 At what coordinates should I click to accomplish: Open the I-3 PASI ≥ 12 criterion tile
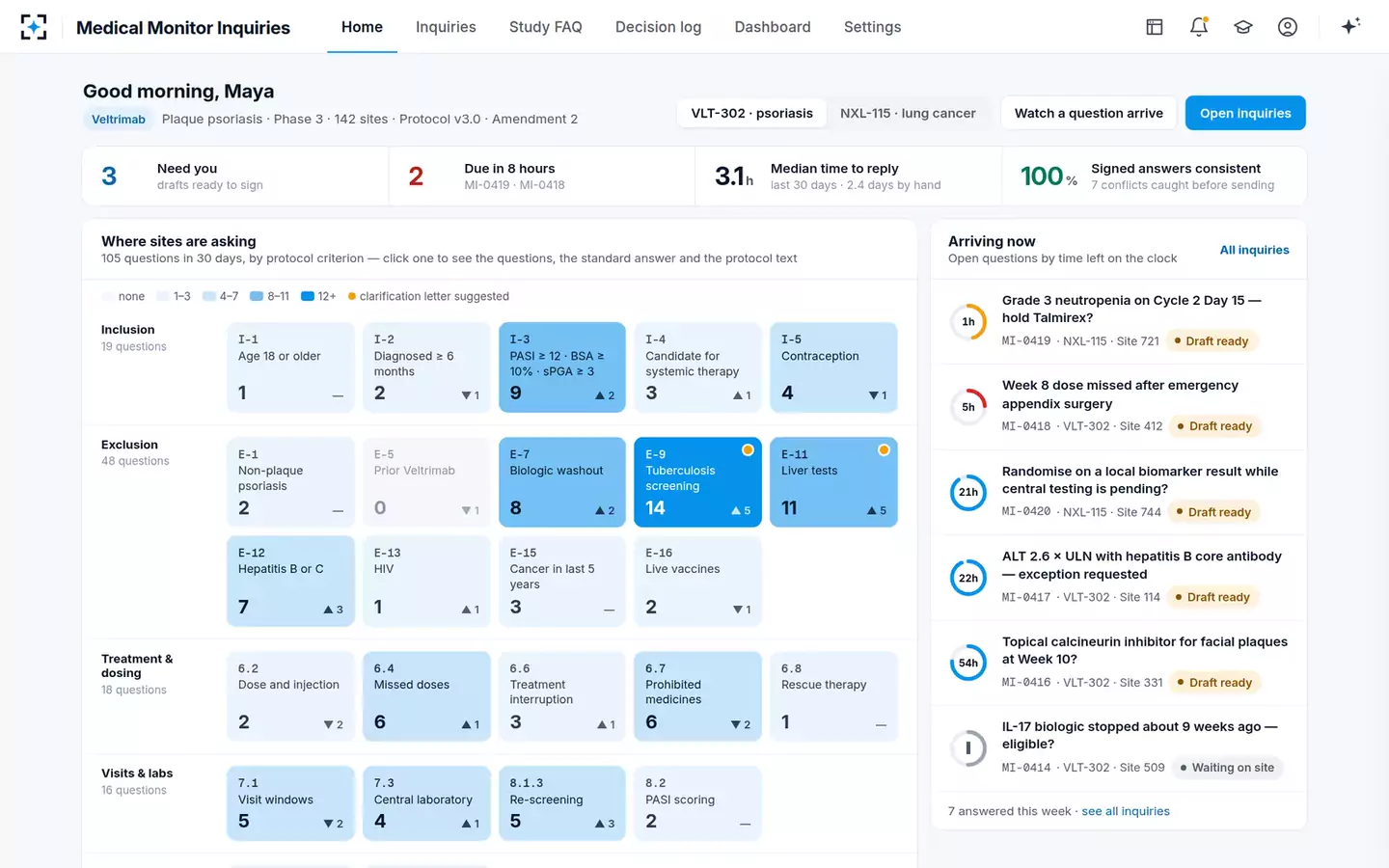tap(562, 367)
